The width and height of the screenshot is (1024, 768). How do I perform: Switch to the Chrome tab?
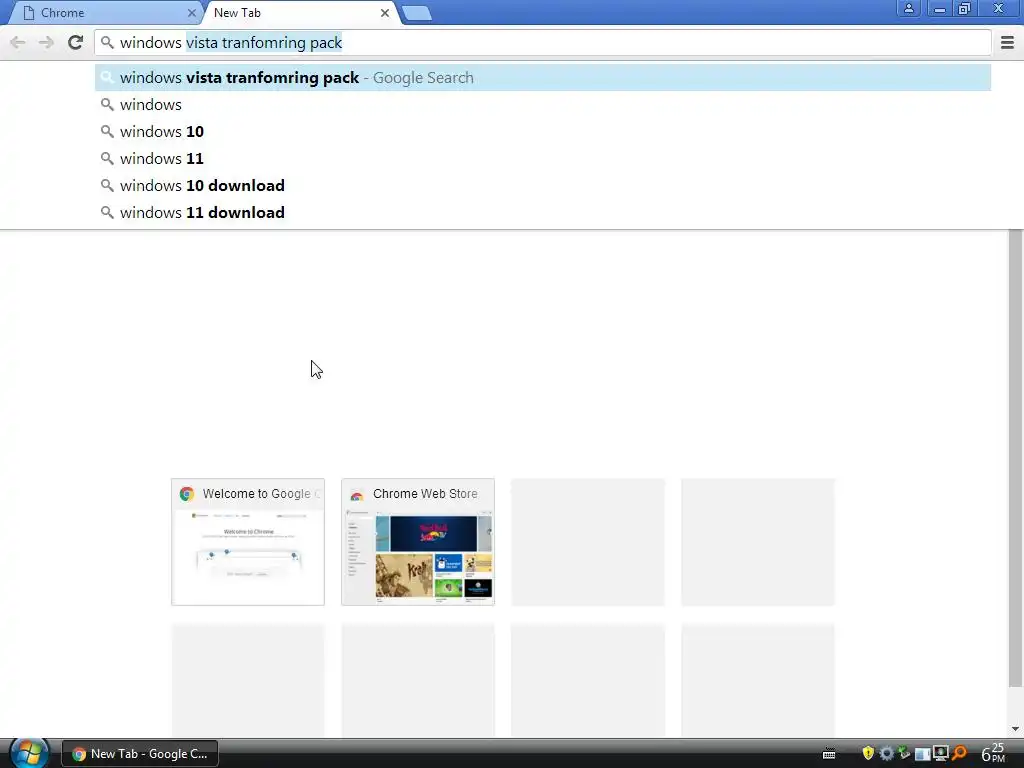coord(104,13)
